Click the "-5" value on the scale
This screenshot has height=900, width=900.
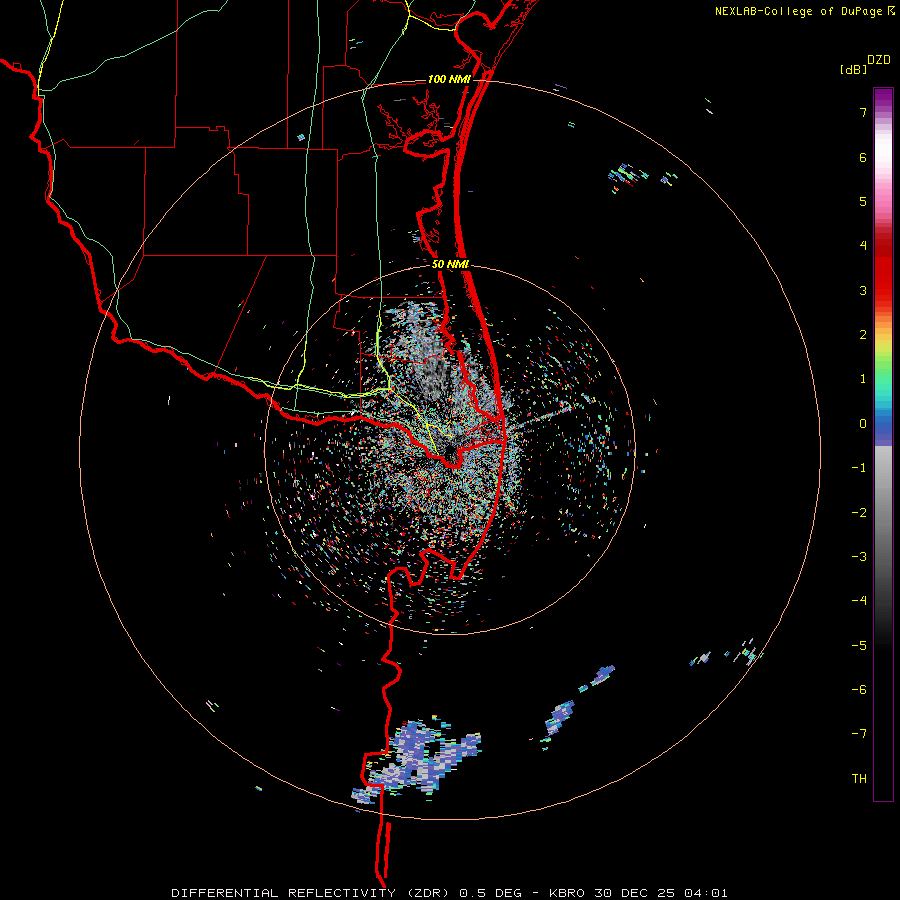tap(859, 646)
